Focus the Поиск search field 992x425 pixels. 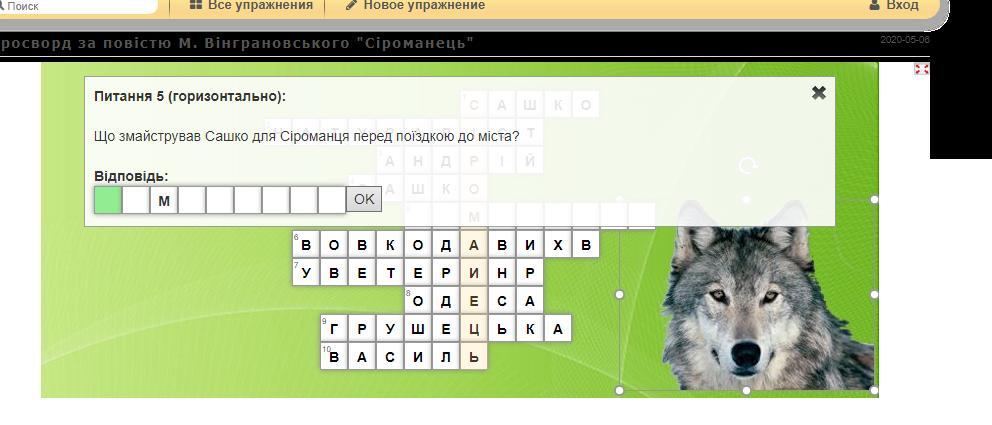(x=80, y=6)
